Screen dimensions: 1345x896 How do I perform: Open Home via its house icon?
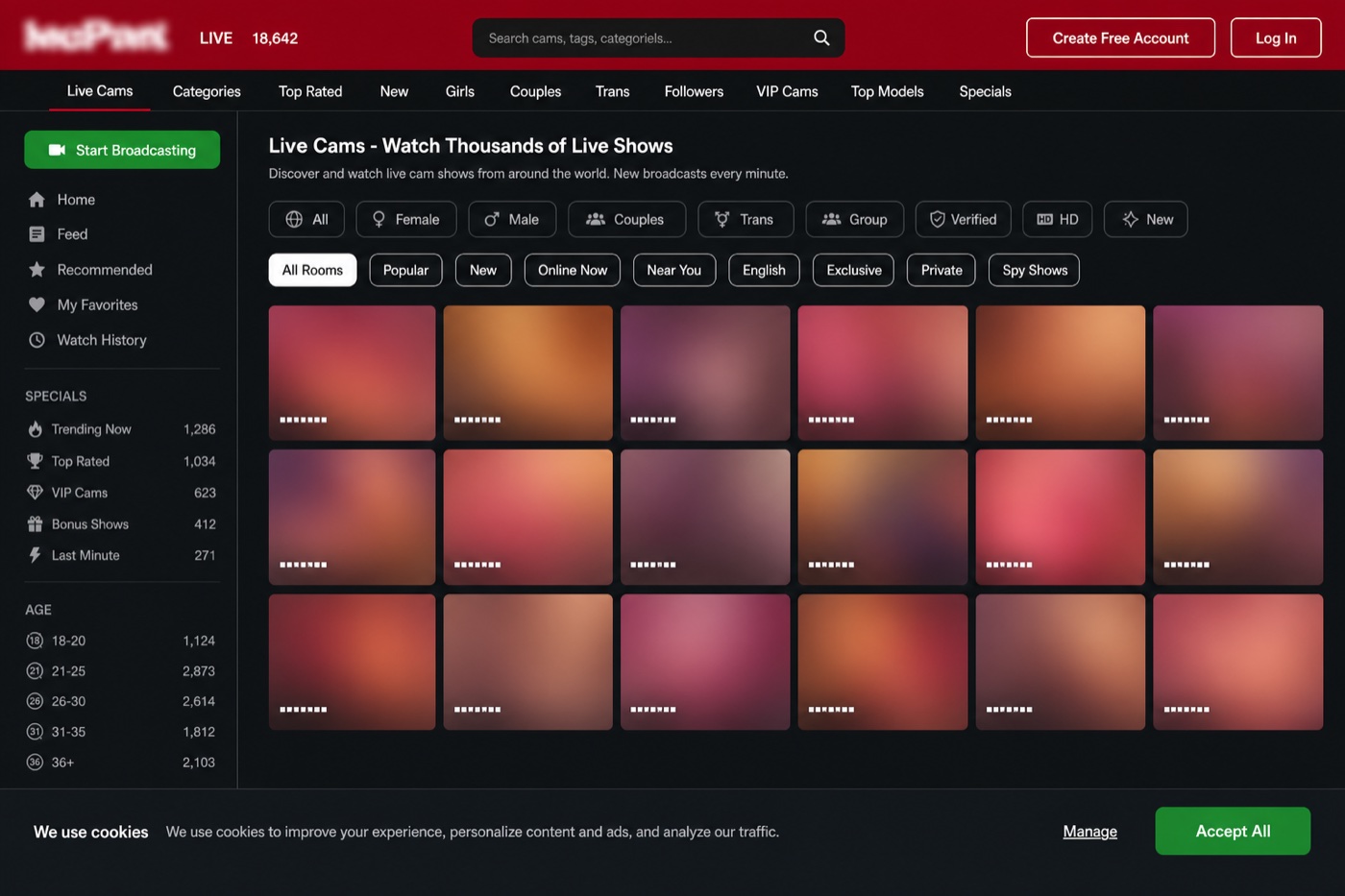pyautogui.click(x=37, y=200)
